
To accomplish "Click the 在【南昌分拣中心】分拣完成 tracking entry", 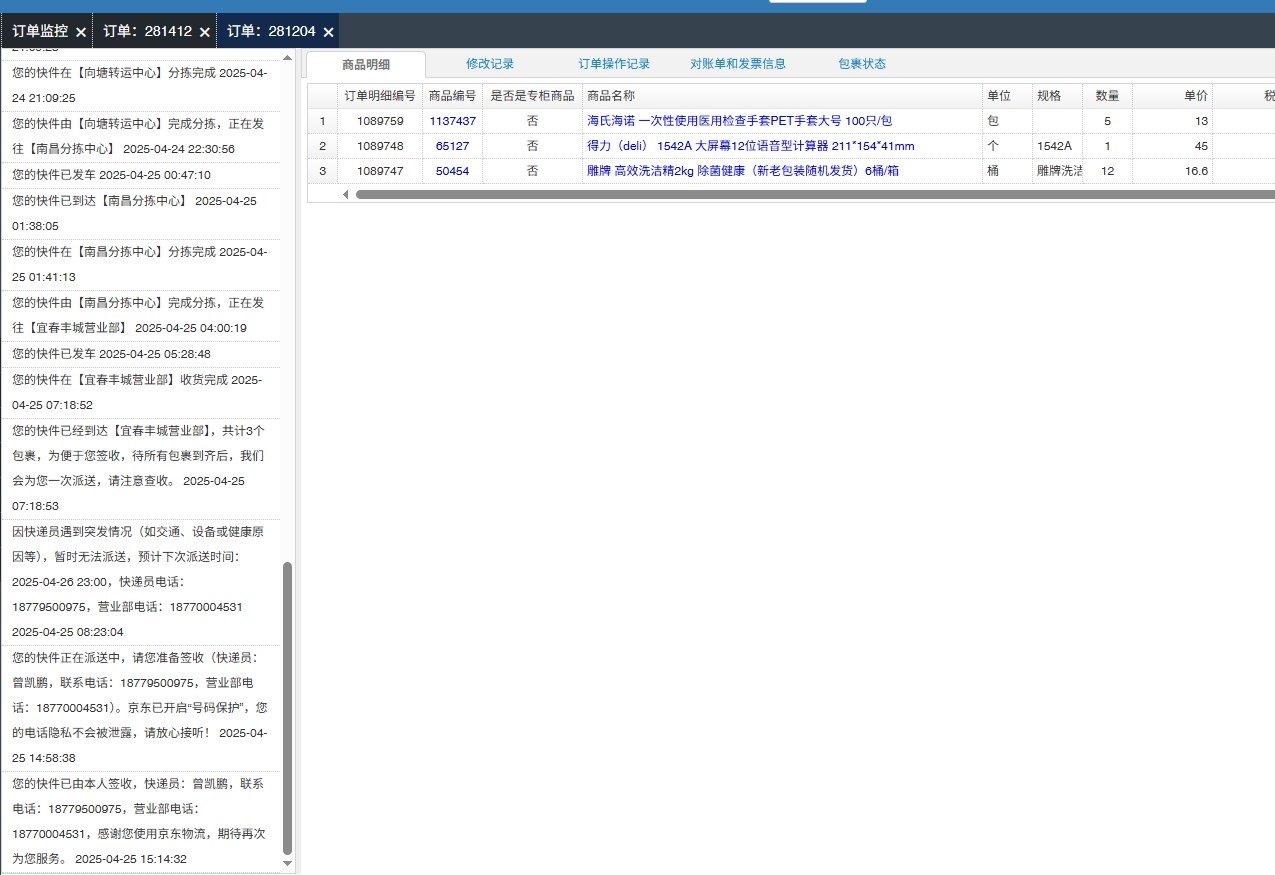I will click(x=140, y=264).
